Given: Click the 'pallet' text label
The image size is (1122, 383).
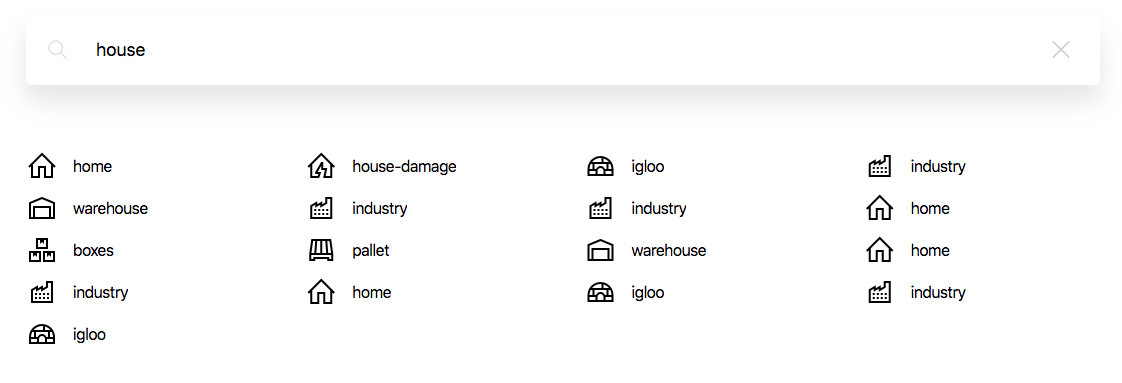Looking at the screenshot, I should click(371, 251).
